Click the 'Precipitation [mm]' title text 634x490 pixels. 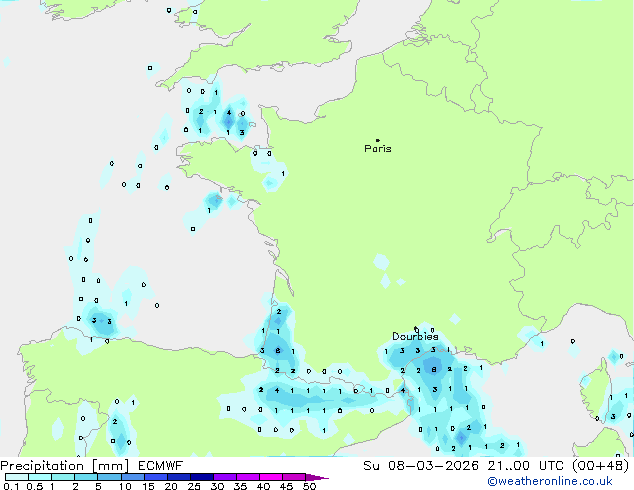(65, 466)
